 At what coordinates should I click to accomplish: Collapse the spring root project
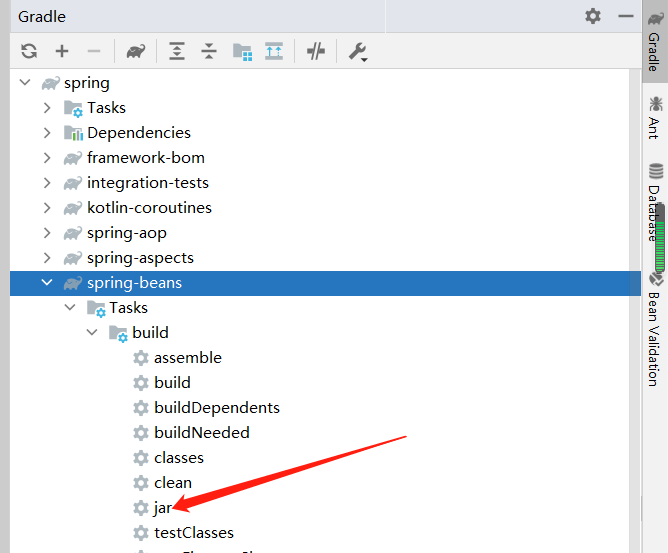tap(25, 82)
